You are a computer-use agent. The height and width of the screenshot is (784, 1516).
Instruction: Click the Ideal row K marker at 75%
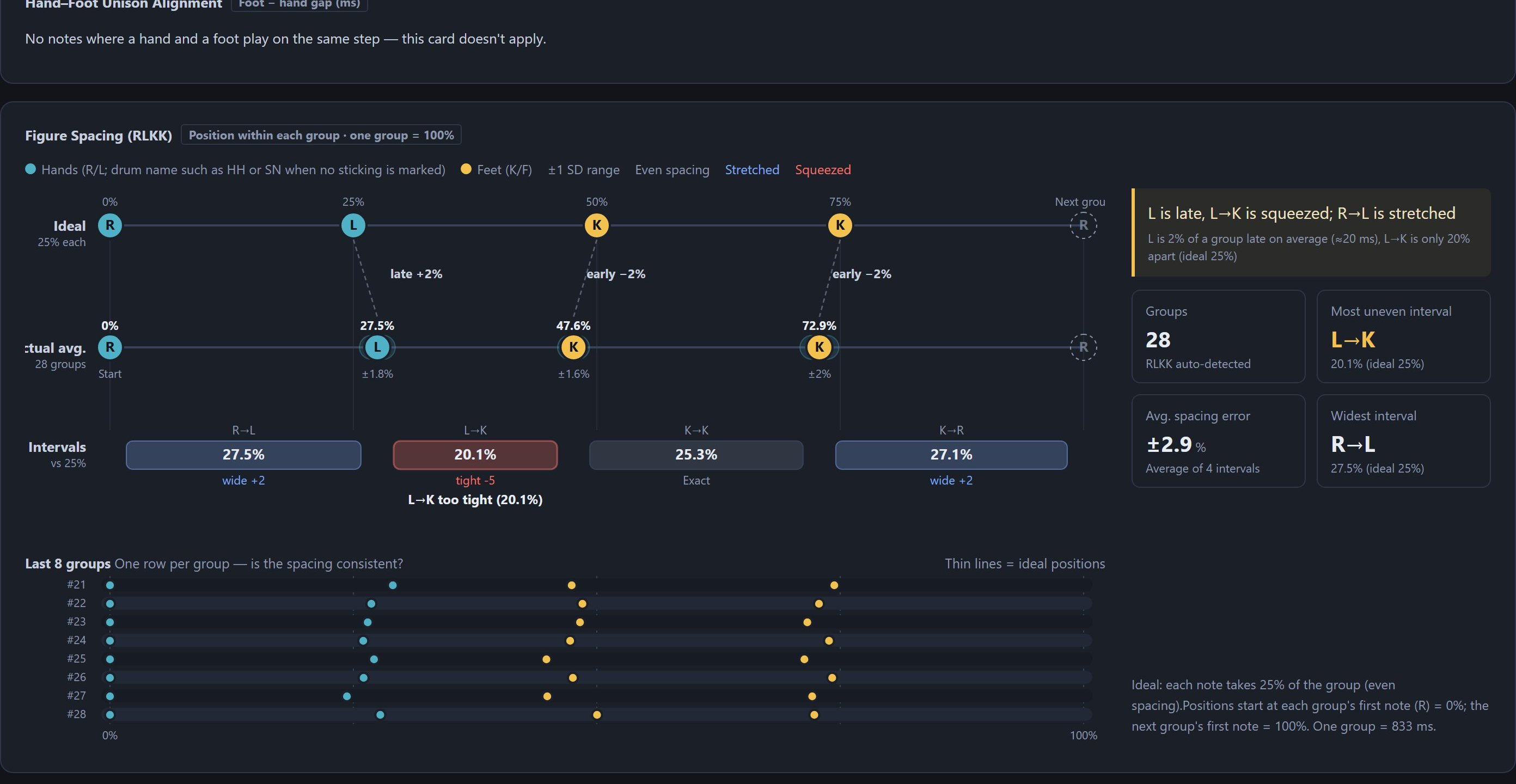click(x=840, y=225)
